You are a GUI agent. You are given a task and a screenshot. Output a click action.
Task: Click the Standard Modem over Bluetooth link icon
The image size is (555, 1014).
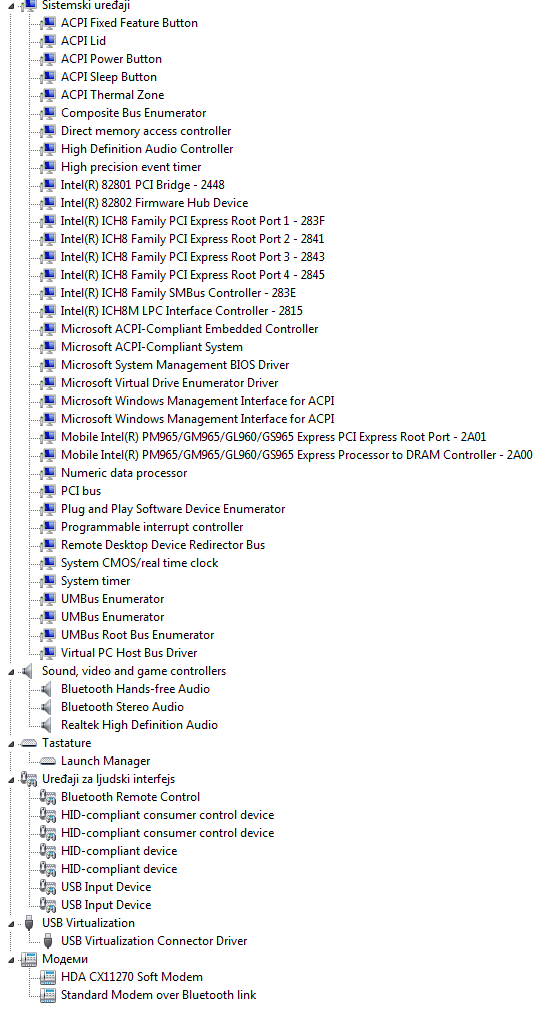click(48, 995)
